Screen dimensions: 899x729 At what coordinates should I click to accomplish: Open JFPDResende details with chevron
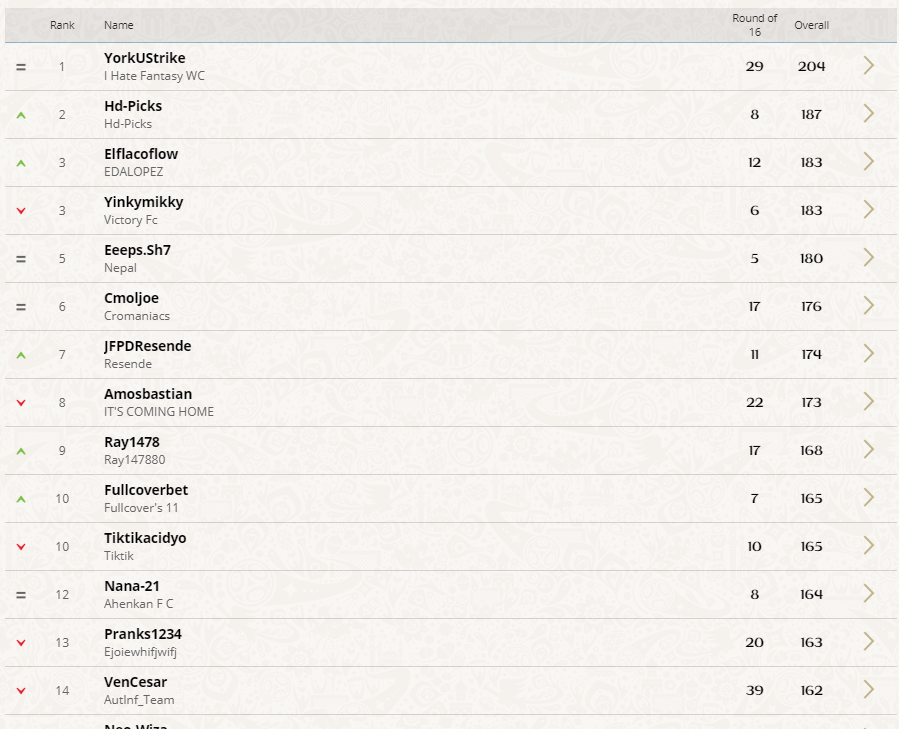[x=869, y=354]
